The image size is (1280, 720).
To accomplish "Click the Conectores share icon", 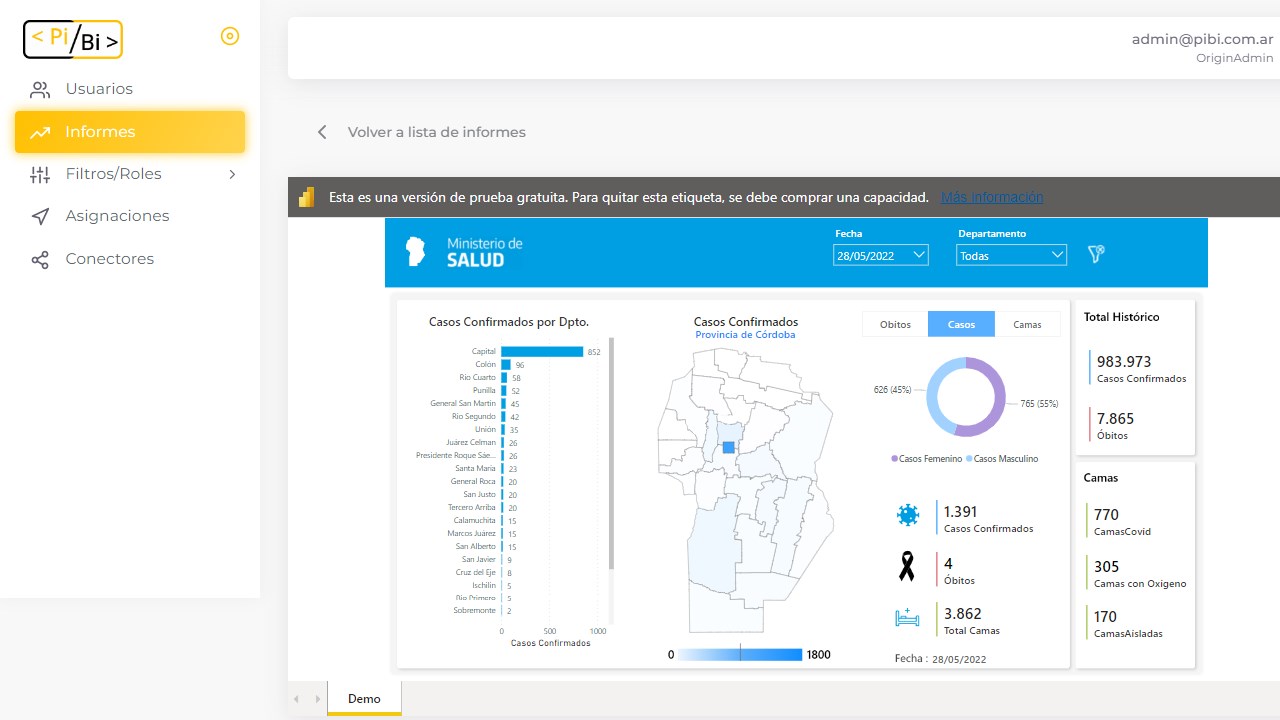I will [40, 260].
